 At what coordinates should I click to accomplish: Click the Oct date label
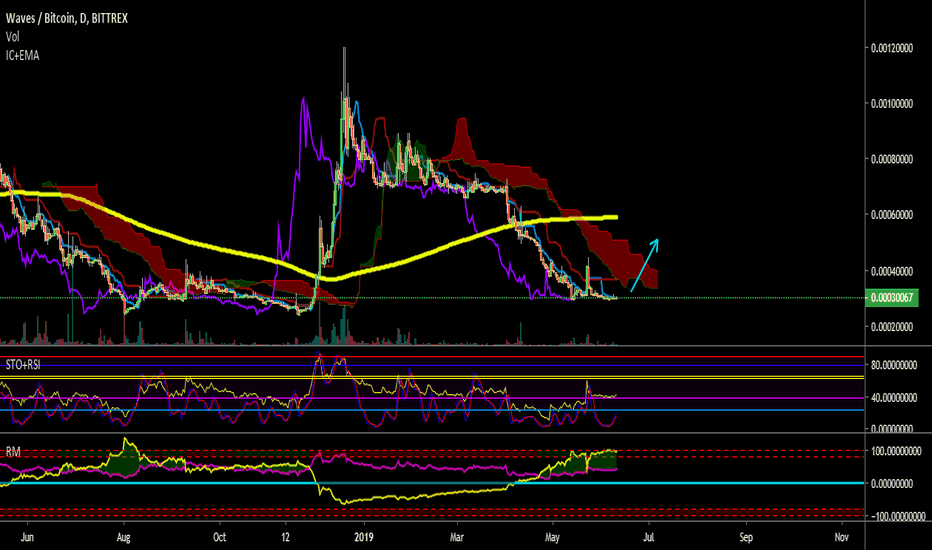(219, 537)
